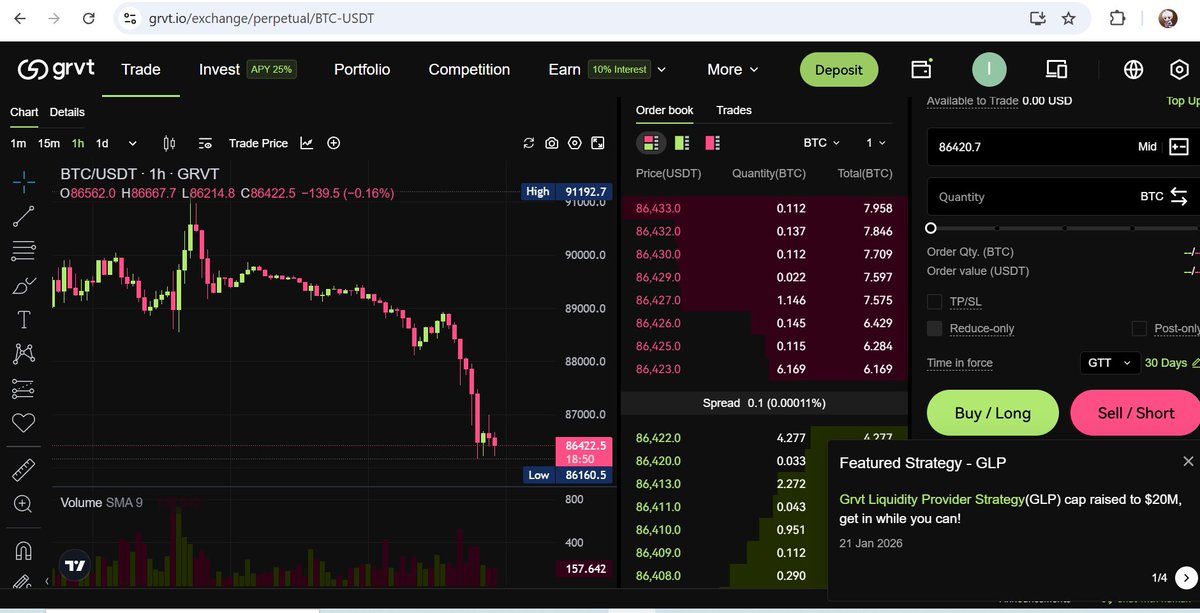The width and height of the screenshot is (1200, 613).
Task: Expand the More menu in header
Action: point(732,69)
